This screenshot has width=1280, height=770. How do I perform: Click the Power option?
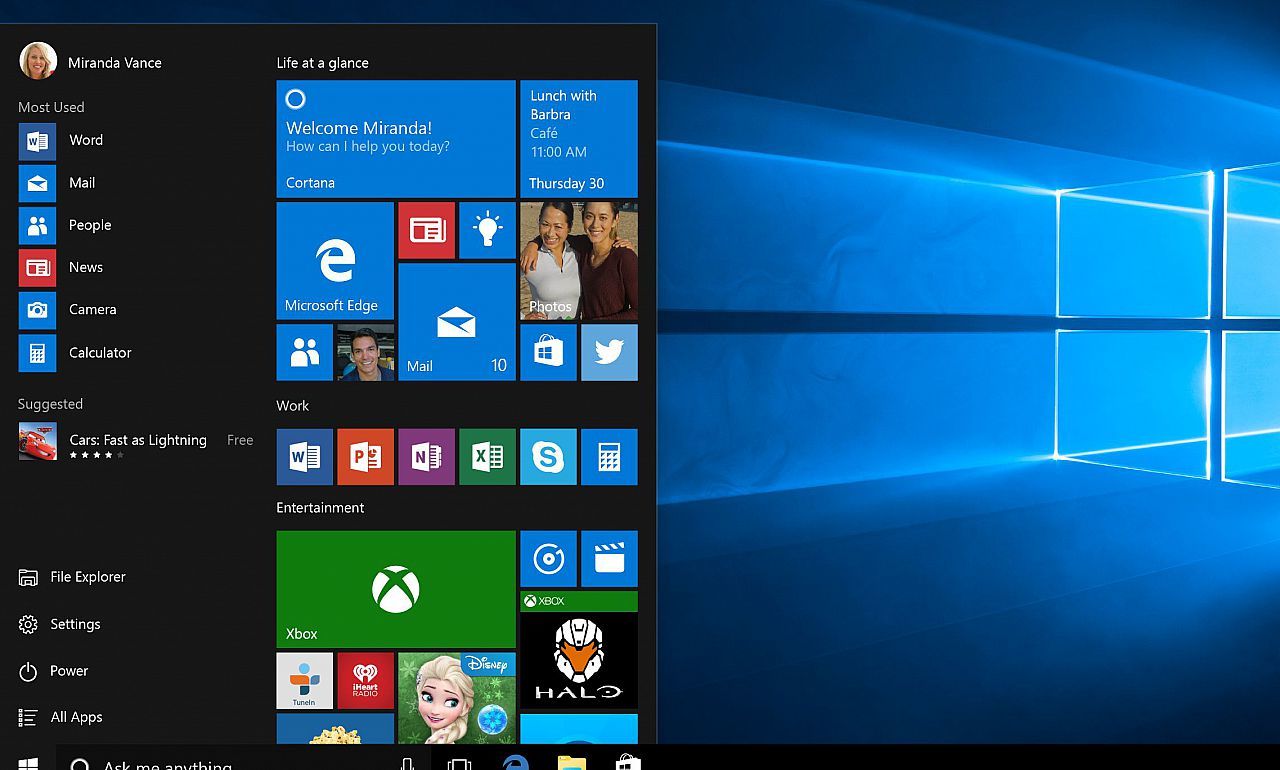pos(54,671)
